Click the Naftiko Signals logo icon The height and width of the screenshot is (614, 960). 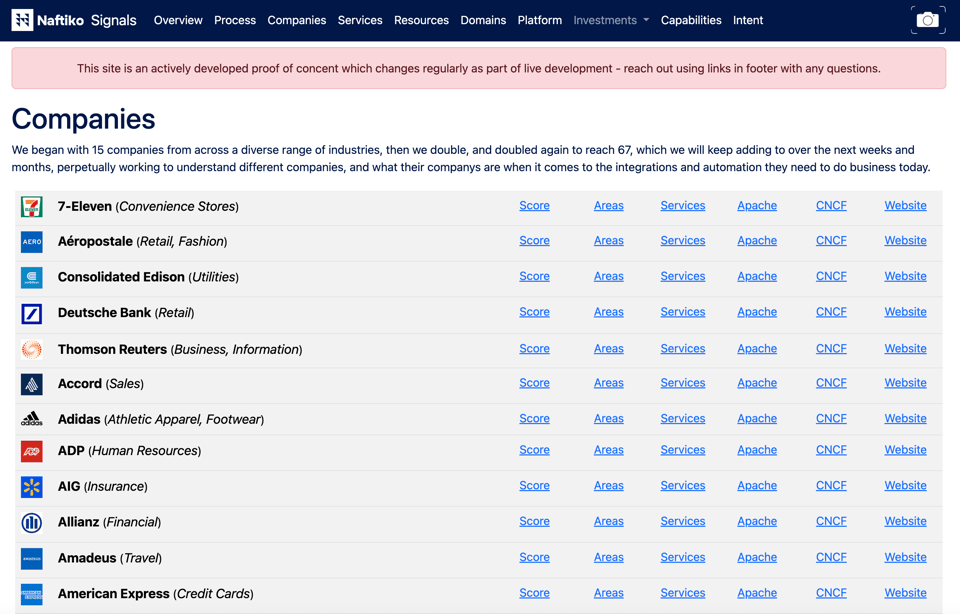22,20
